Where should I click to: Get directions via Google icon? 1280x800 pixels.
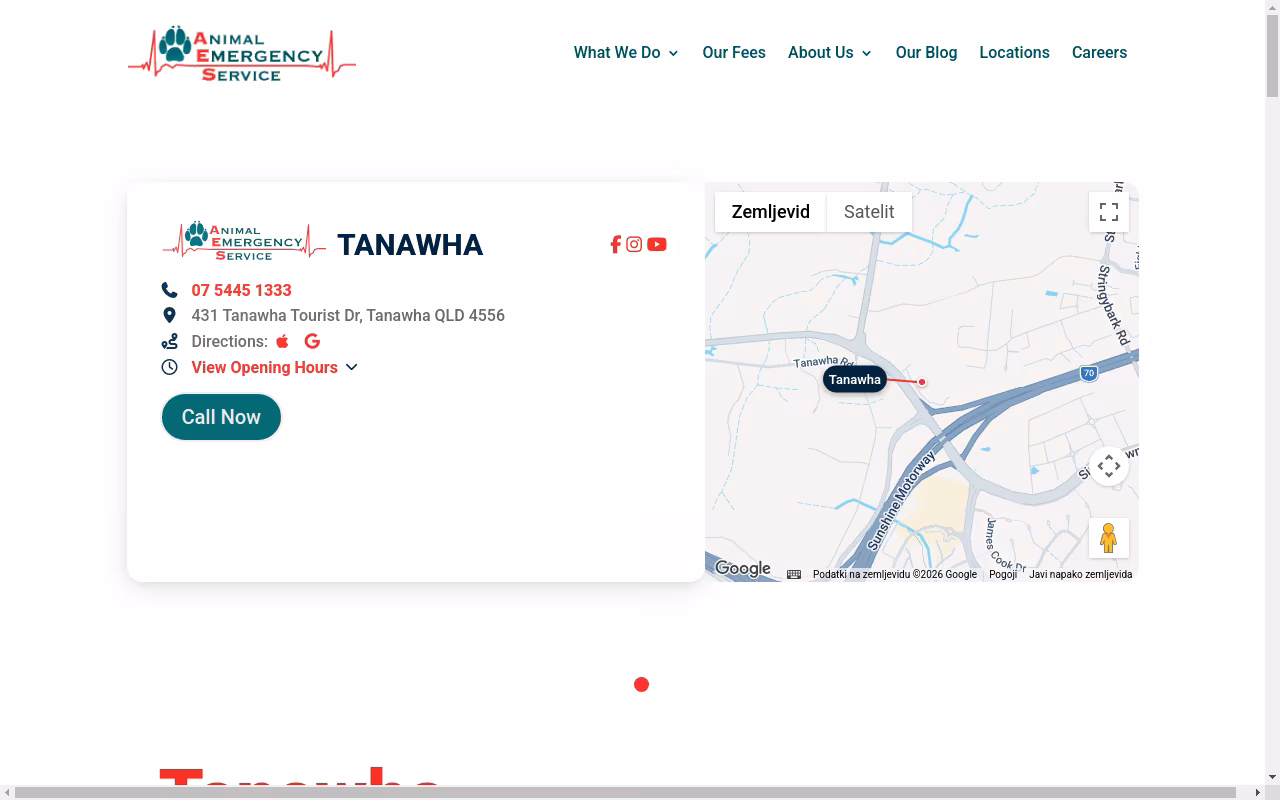tap(312, 341)
